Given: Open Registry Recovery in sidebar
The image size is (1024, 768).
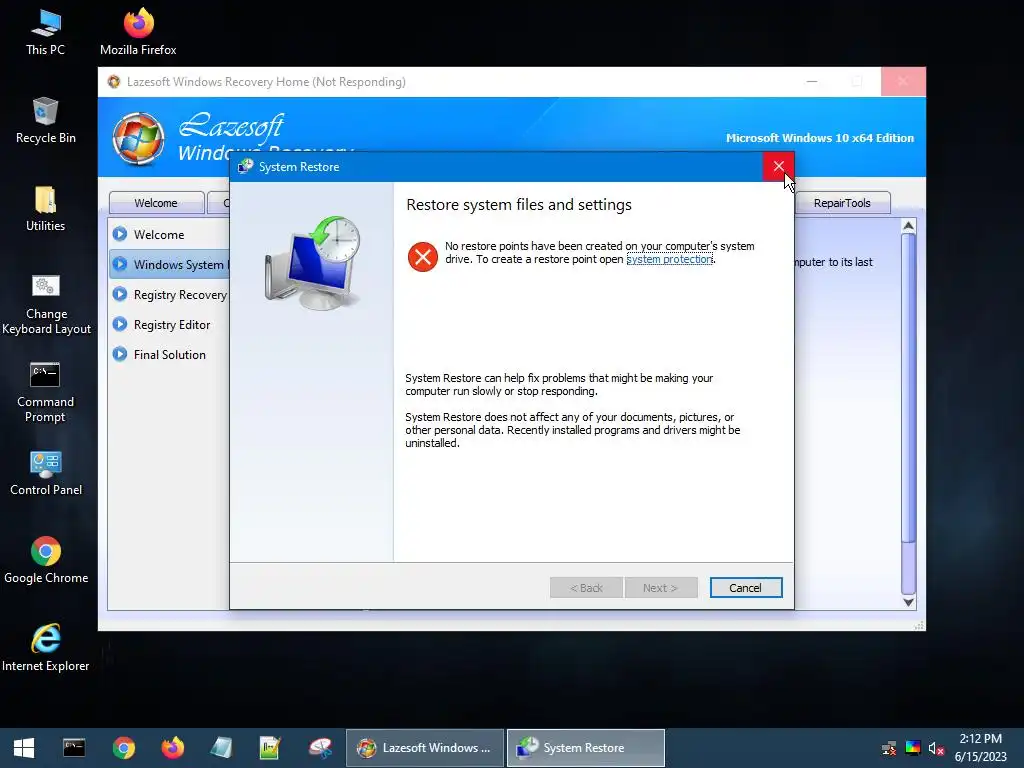Looking at the screenshot, I should click(169, 295).
